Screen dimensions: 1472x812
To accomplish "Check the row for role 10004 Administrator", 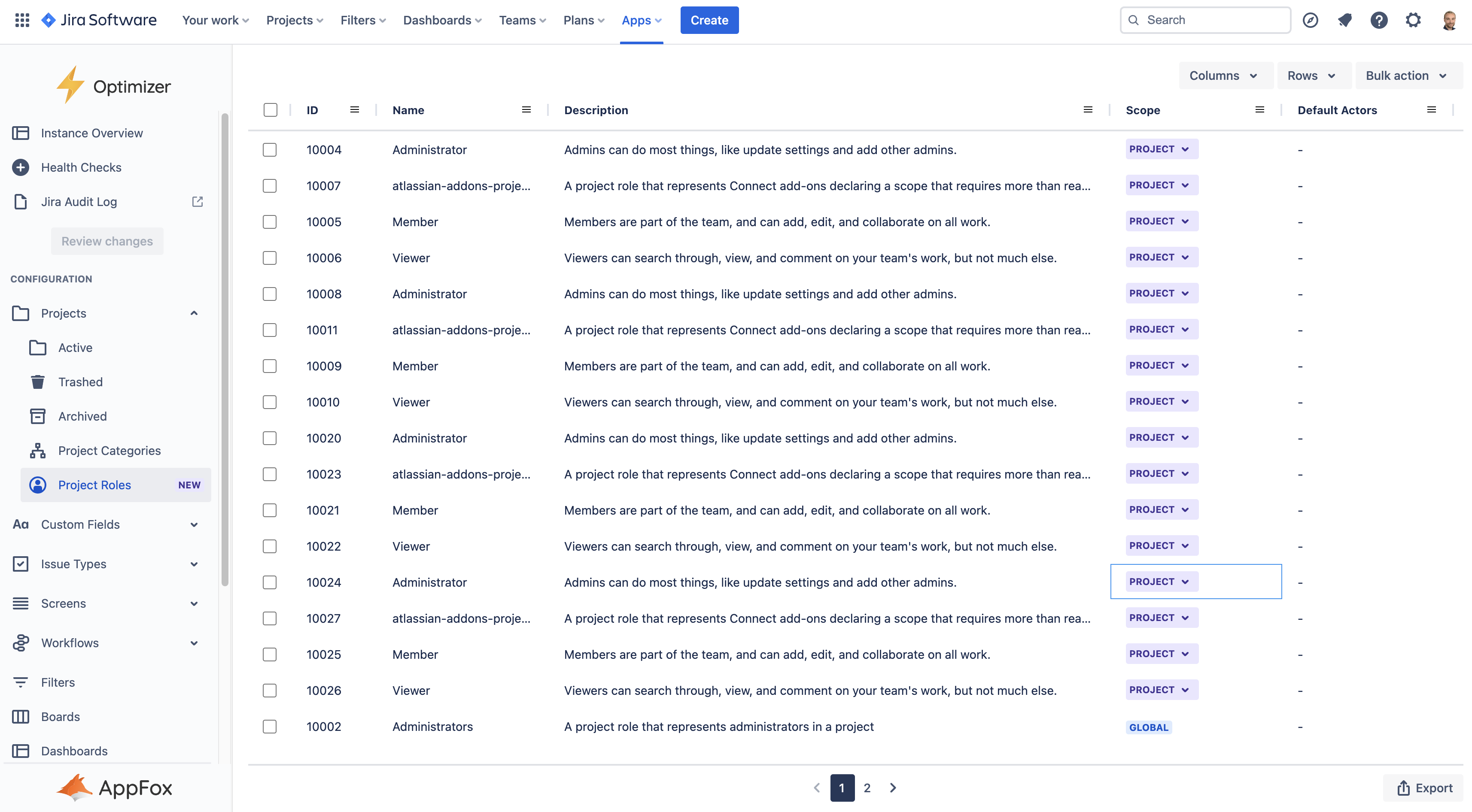I will click(270, 150).
